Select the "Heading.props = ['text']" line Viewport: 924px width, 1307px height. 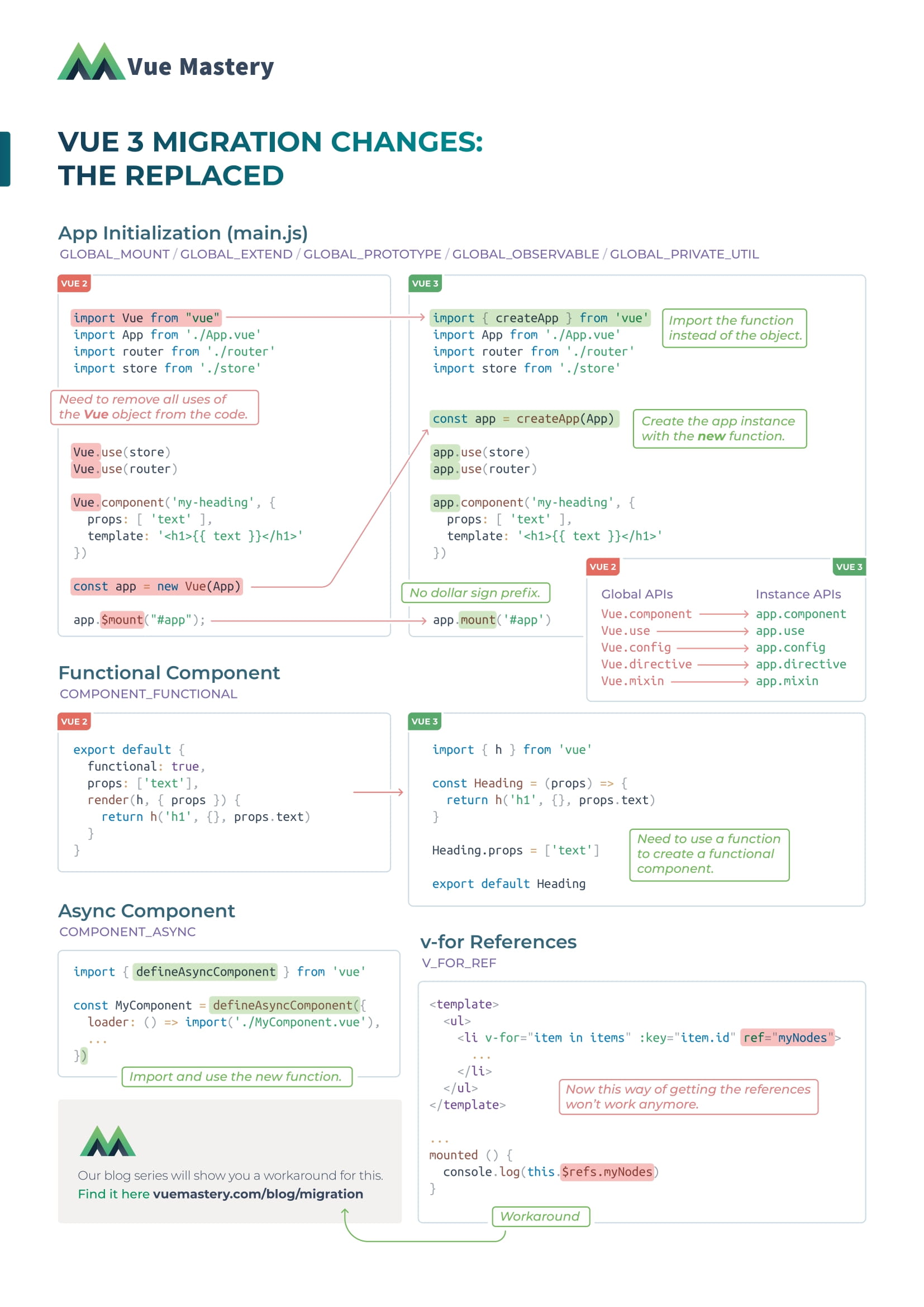[516, 850]
